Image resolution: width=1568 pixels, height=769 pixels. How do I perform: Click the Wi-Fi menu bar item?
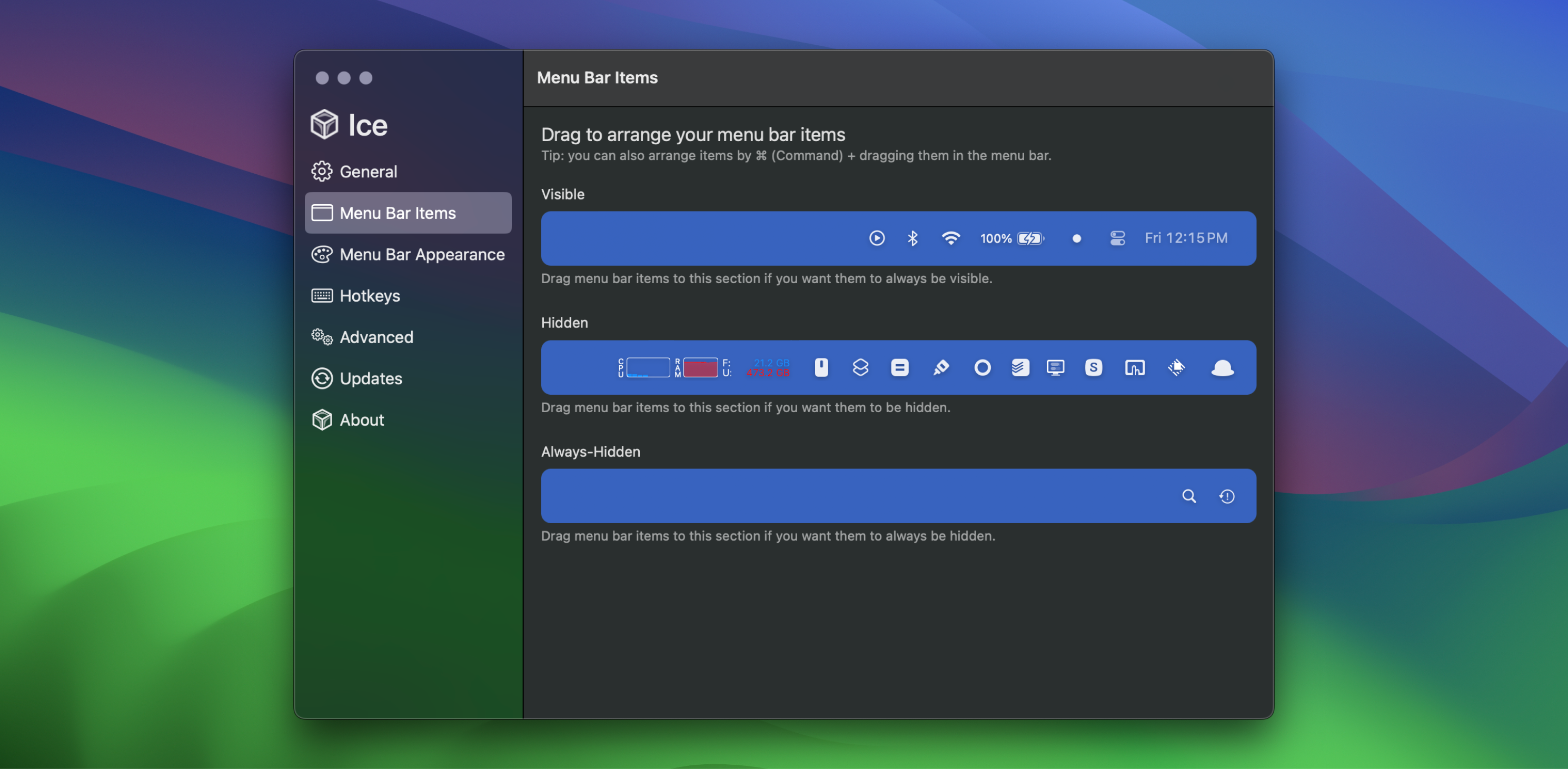[950, 238]
